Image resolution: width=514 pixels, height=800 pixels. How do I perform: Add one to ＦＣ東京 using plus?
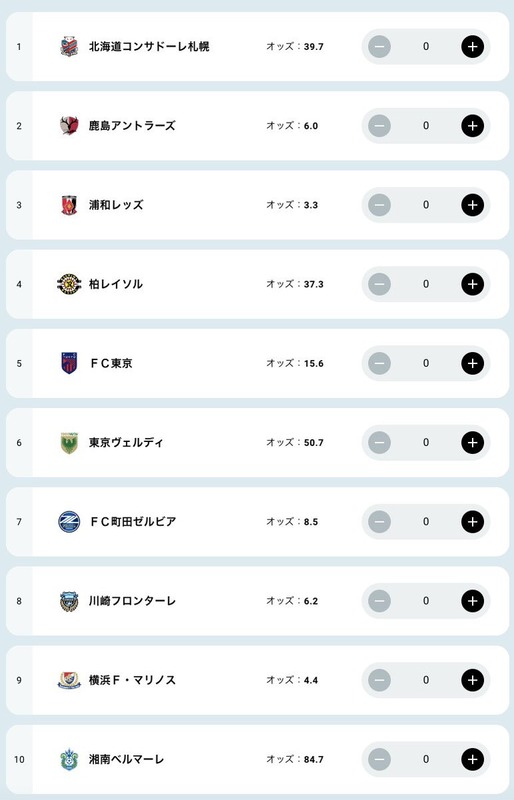472,363
